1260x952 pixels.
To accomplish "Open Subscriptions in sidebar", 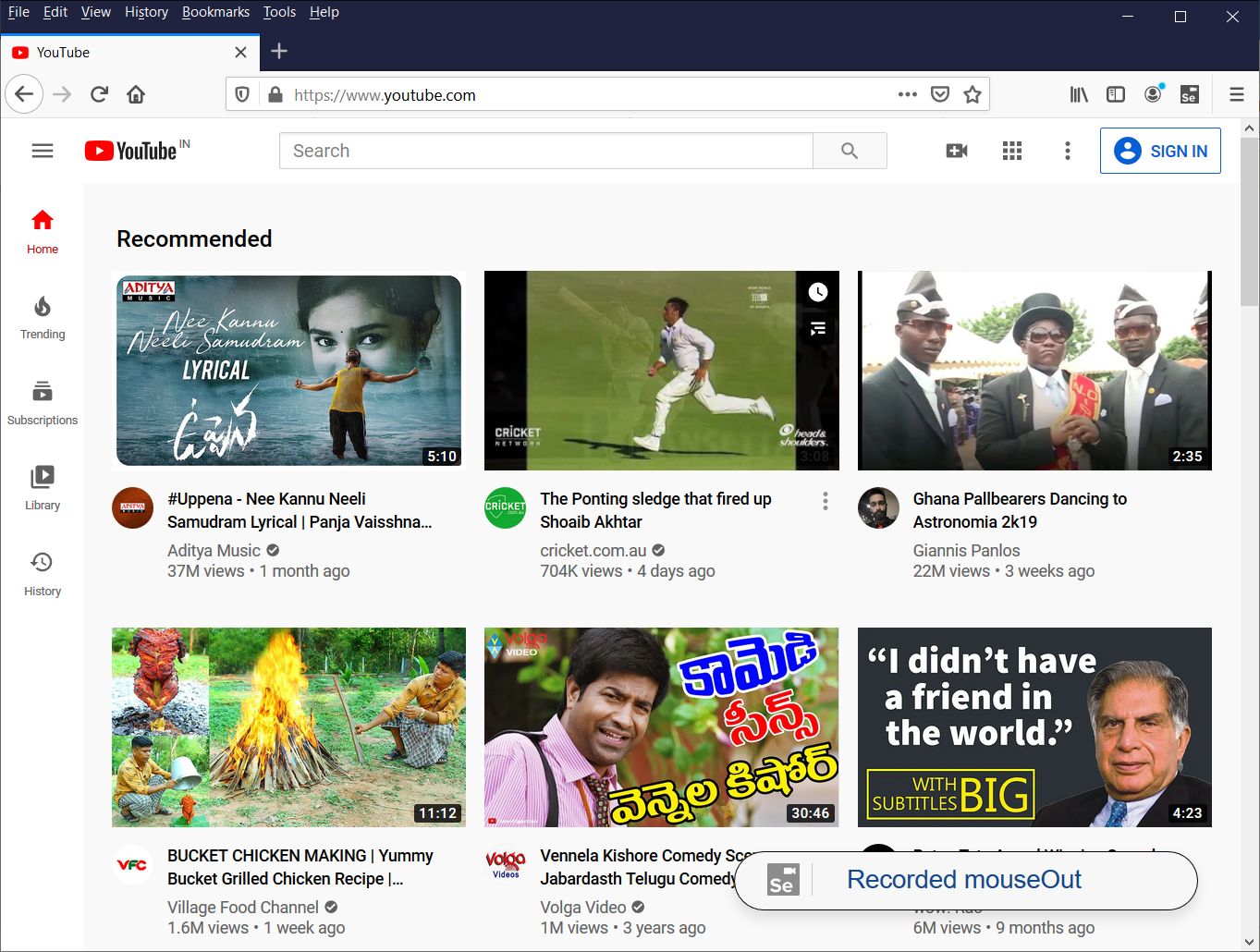I will coord(43,404).
